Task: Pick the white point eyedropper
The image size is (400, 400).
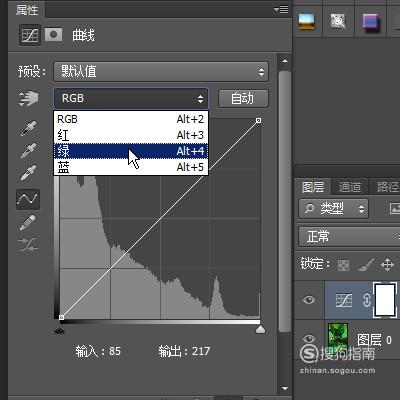Action: pos(29,172)
